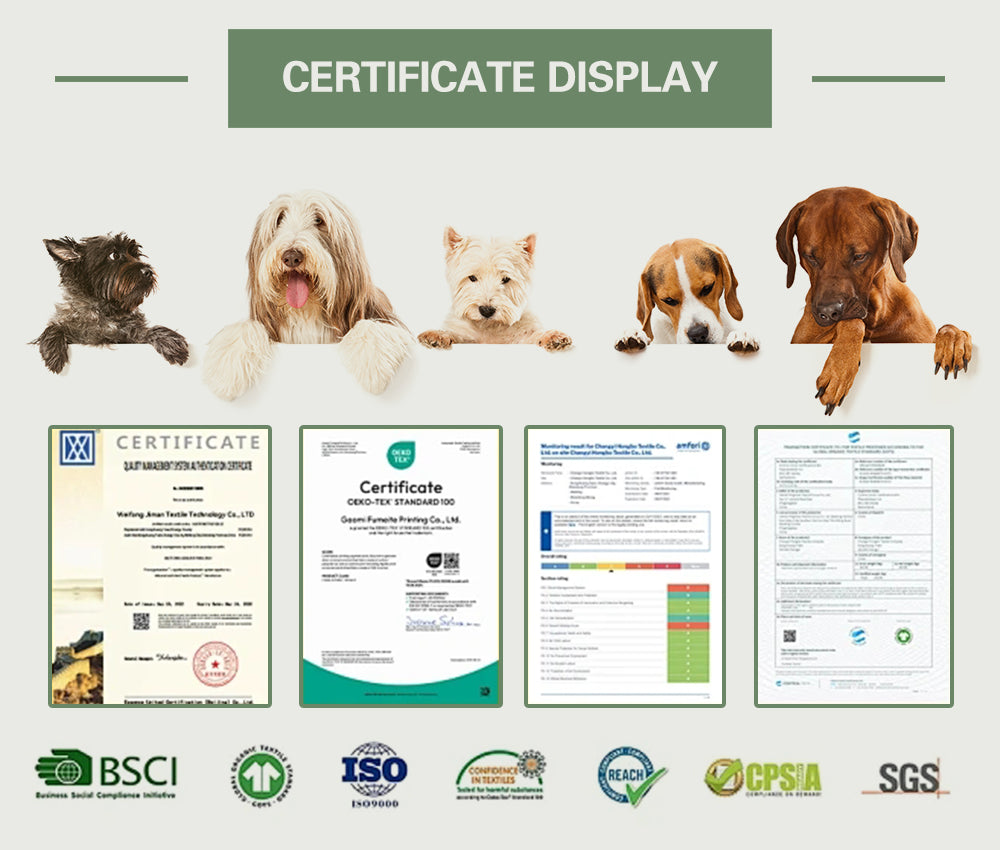
Task: Click the SGS logo
Action: (906, 777)
